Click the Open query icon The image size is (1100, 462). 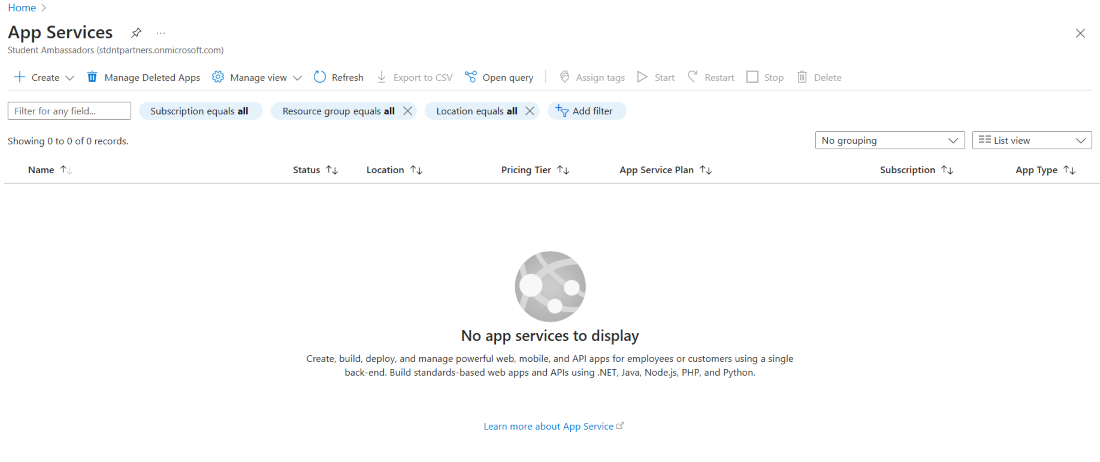(471, 77)
